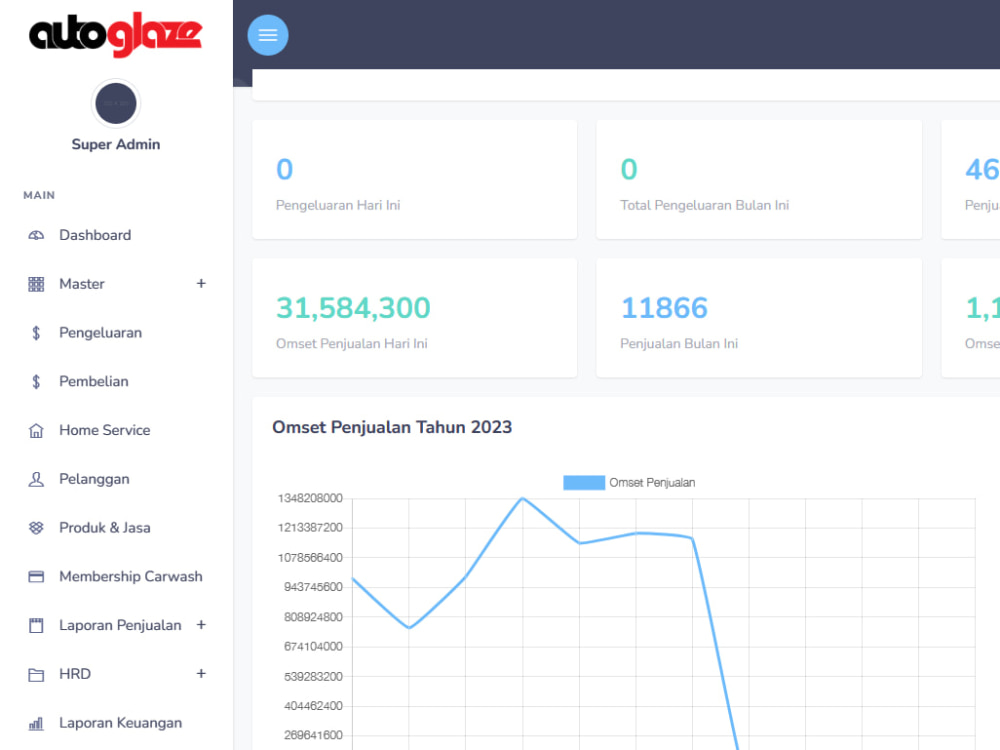Click the Omset Penjualan legend label
Screen dimensions: 1000x750
[x=652, y=483]
